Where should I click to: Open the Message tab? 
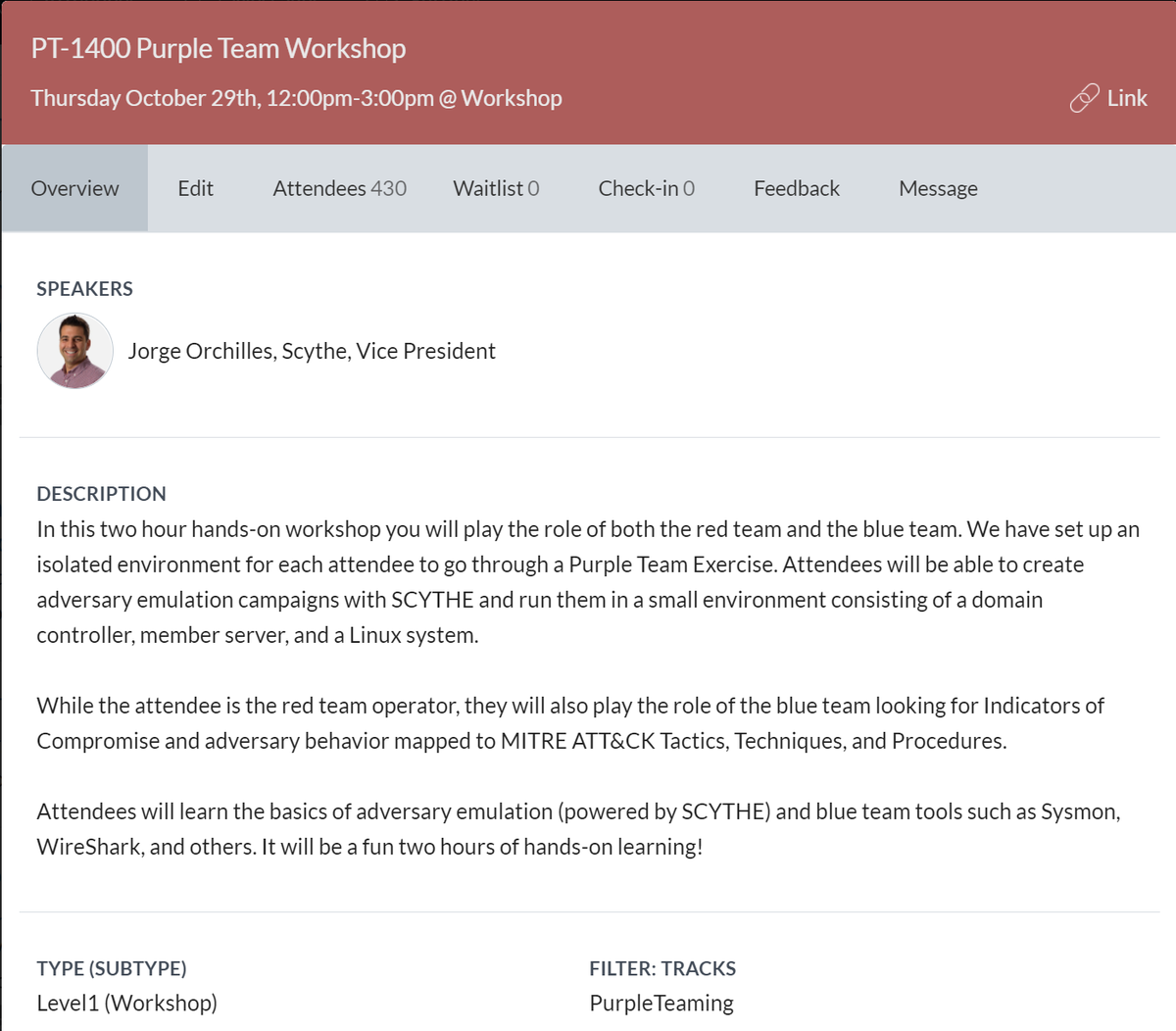[938, 188]
